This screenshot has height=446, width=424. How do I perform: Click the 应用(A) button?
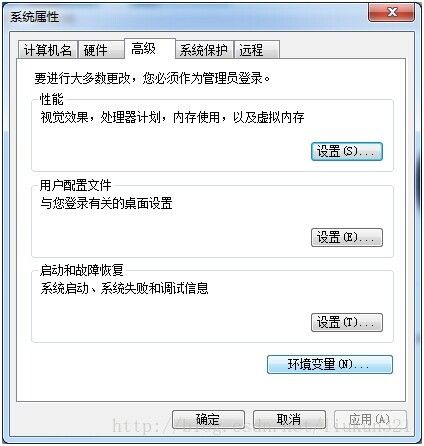point(370,419)
